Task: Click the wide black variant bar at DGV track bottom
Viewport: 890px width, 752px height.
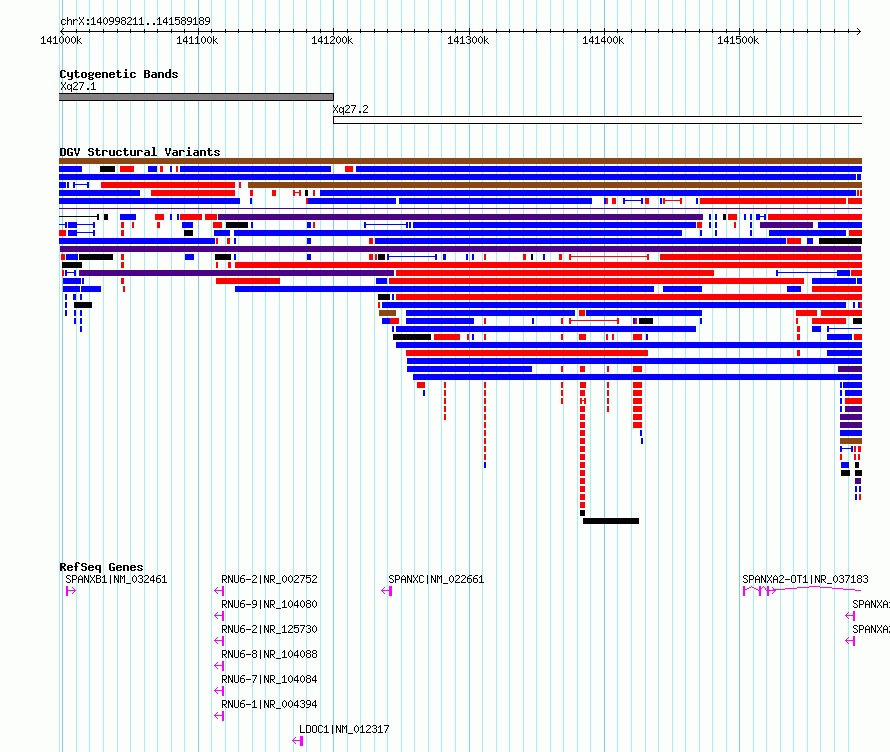Action: [x=611, y=521]
